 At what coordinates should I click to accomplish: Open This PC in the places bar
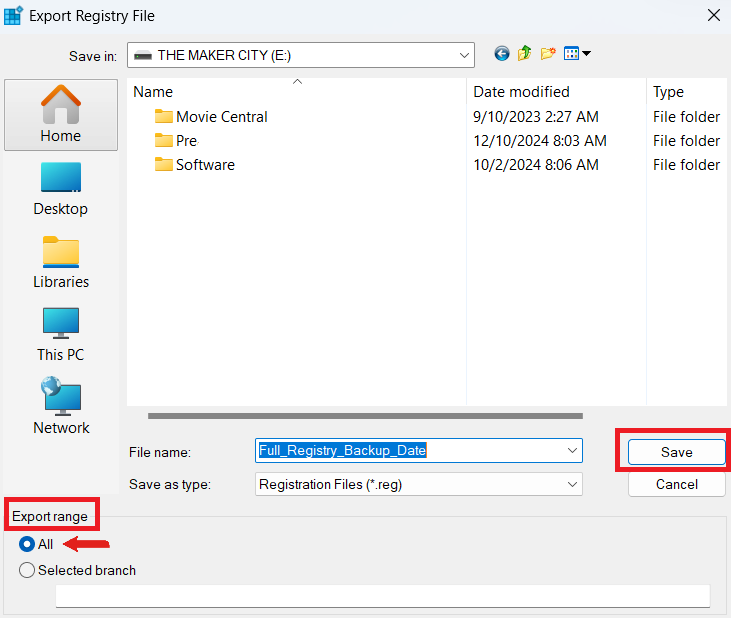(x=61, y=335)
